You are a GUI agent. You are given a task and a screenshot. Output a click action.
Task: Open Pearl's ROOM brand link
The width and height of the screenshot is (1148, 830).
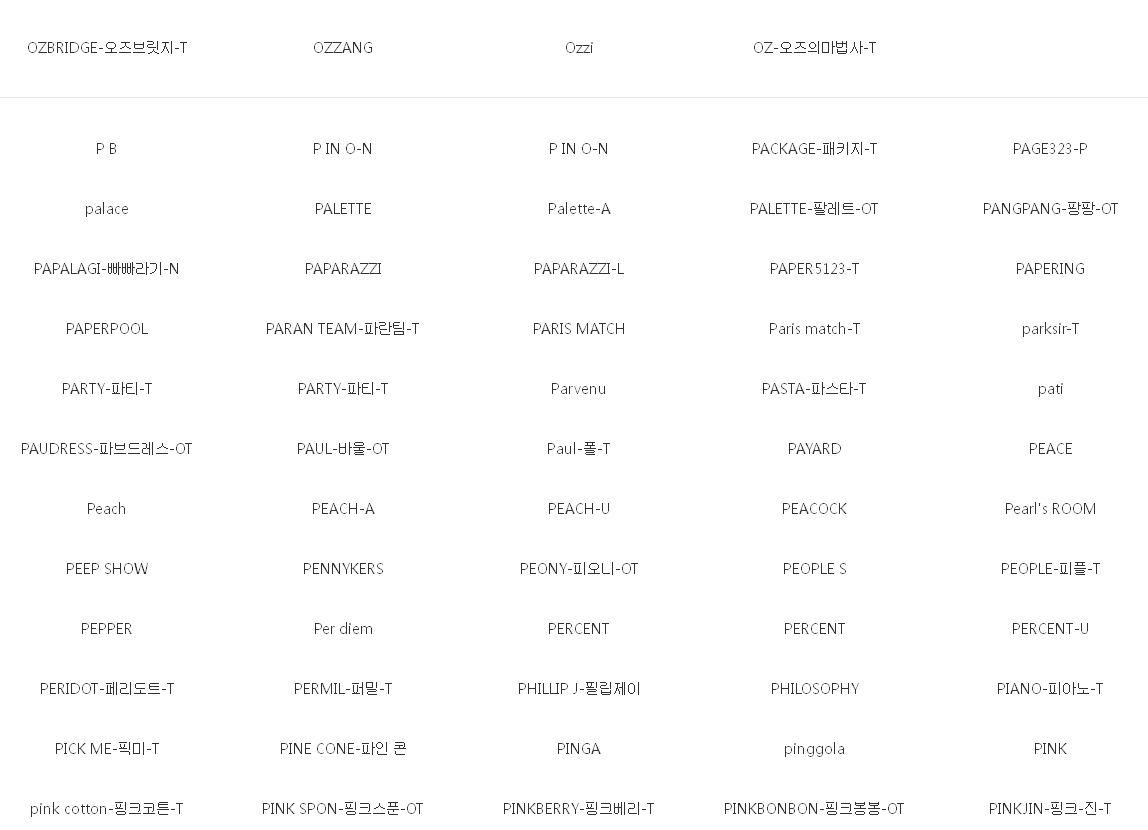[x=1050, y=509]
